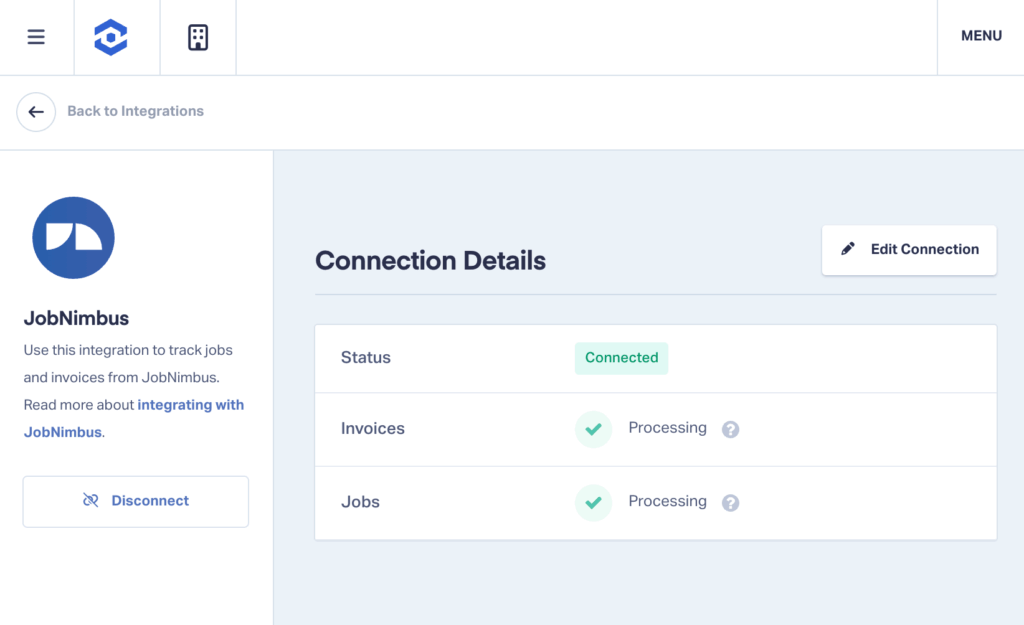Screen dimensions: 1024x625
Task: Click the green checkmark beside Jobs
Action: [x=593, y=502]
